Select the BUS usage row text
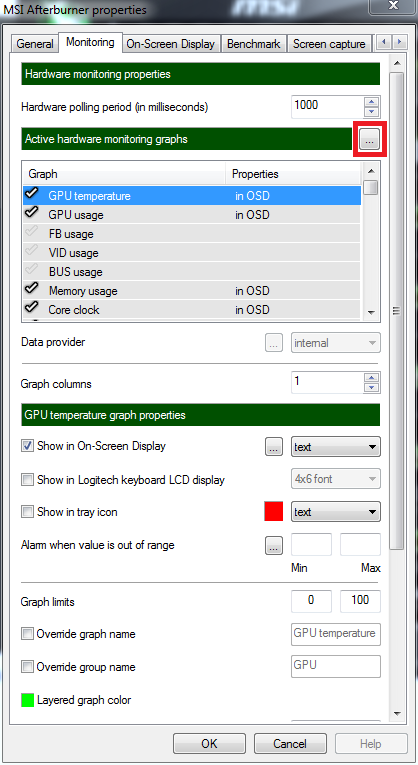Screen dimensions: 418x765 click(76, 272)
